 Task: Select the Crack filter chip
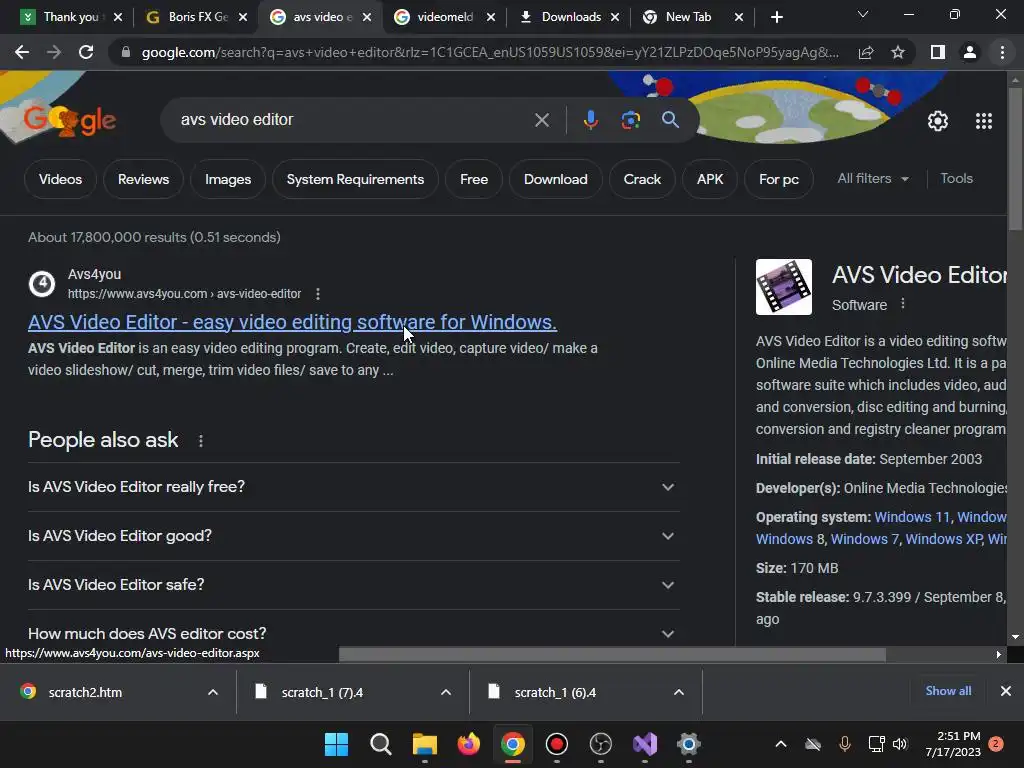point(642,179)
